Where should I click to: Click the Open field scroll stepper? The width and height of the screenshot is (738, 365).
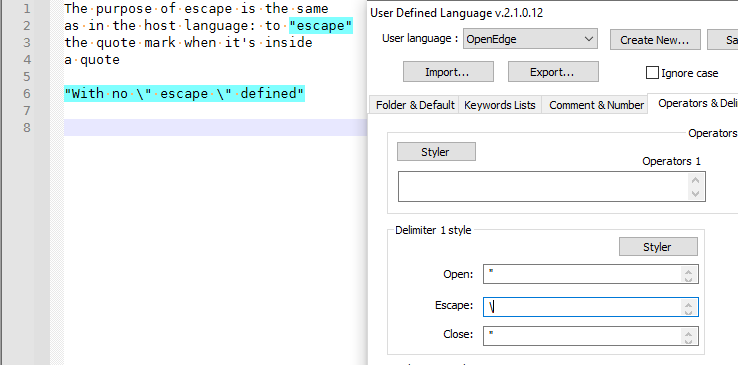click(x=689, y=274)
